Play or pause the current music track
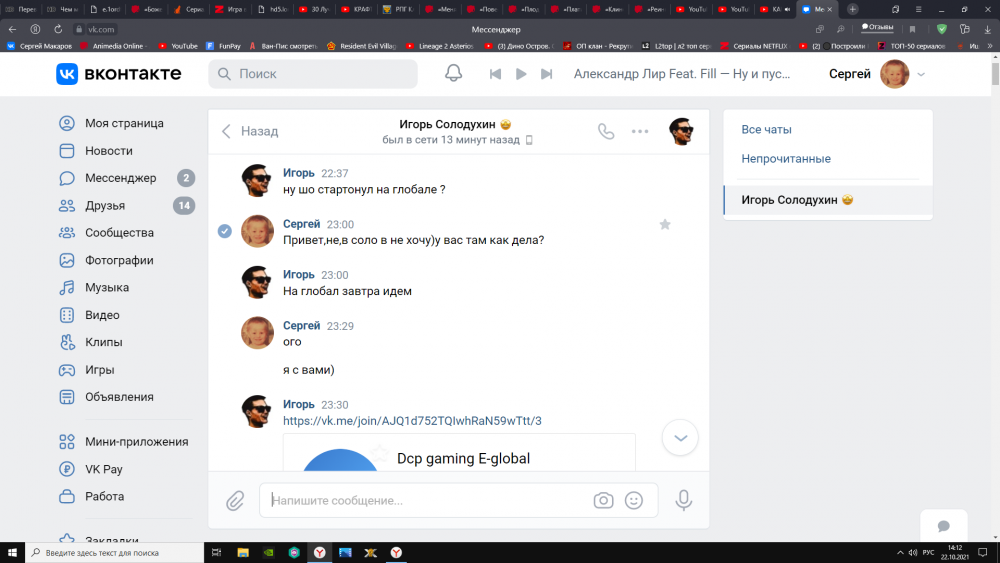The image size is (1000, 563). [x=520, y=74]
